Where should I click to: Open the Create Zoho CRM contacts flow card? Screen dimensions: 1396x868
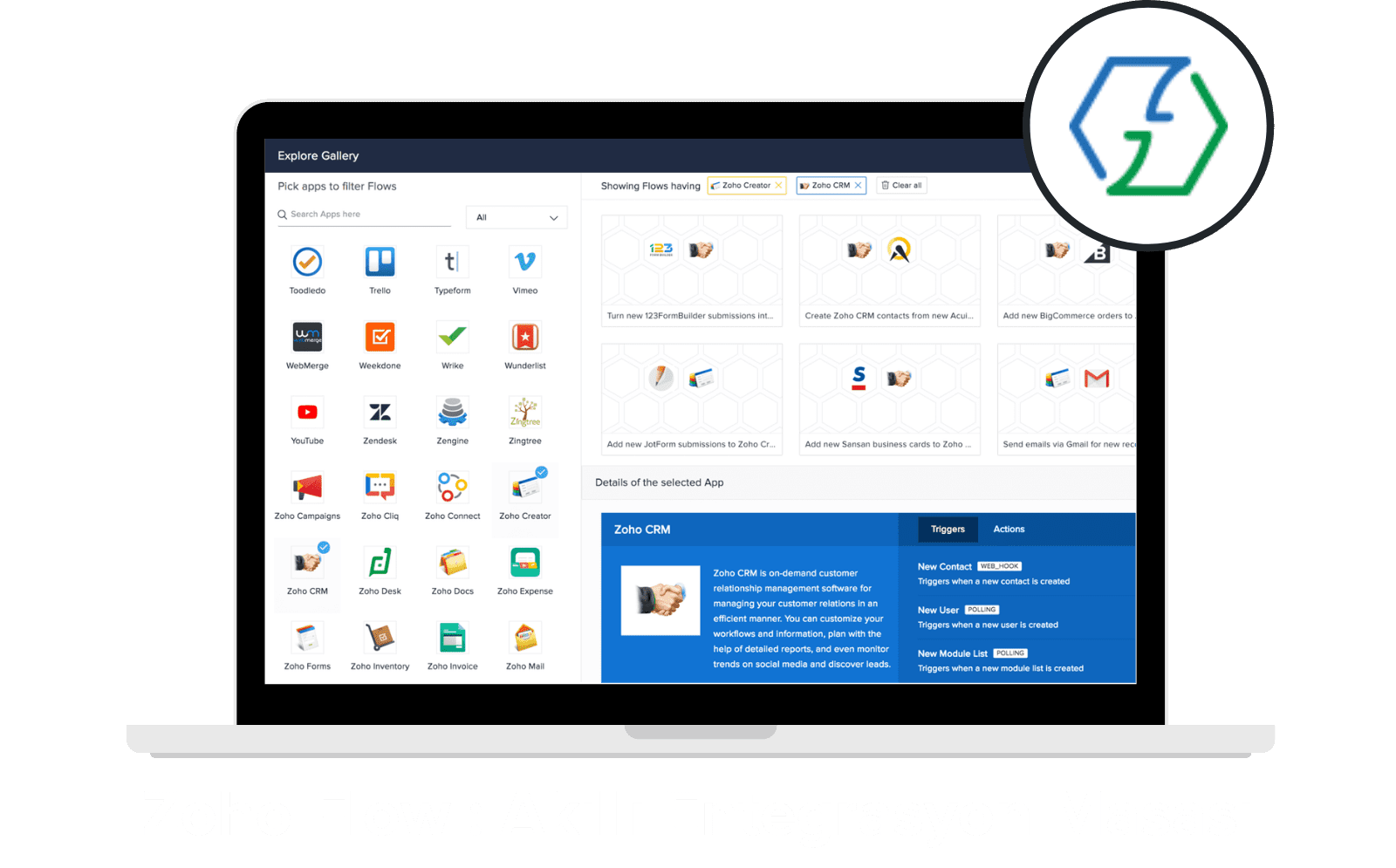(x=890, y=270)
